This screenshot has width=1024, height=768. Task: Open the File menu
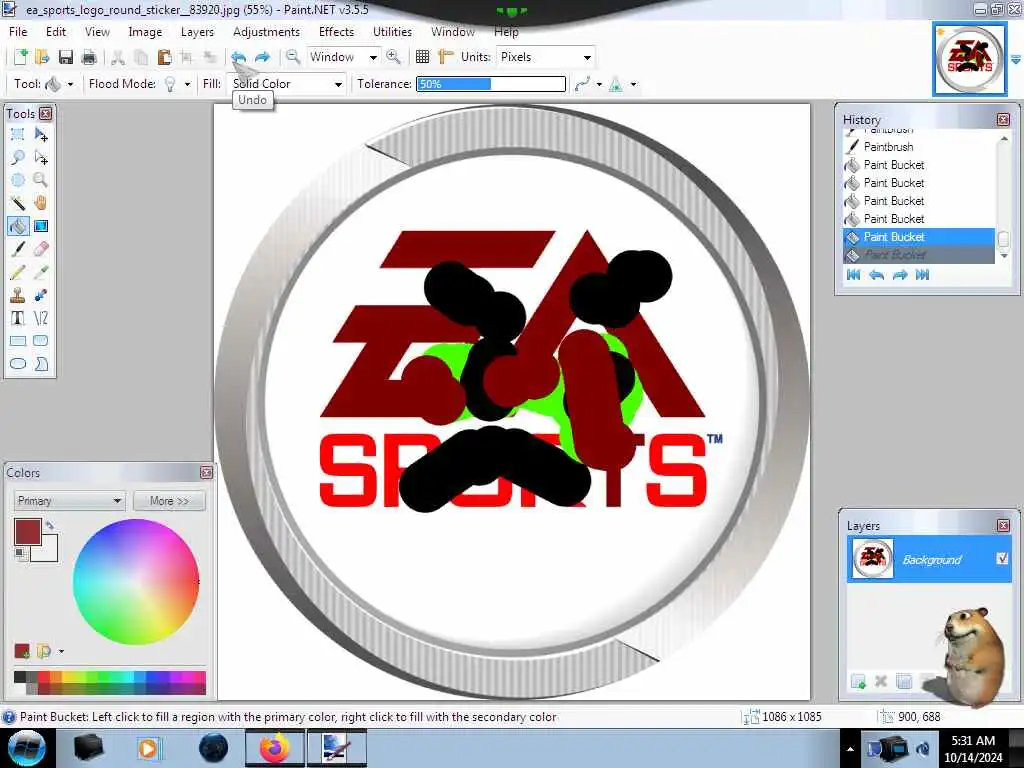(x=18, y=31)
